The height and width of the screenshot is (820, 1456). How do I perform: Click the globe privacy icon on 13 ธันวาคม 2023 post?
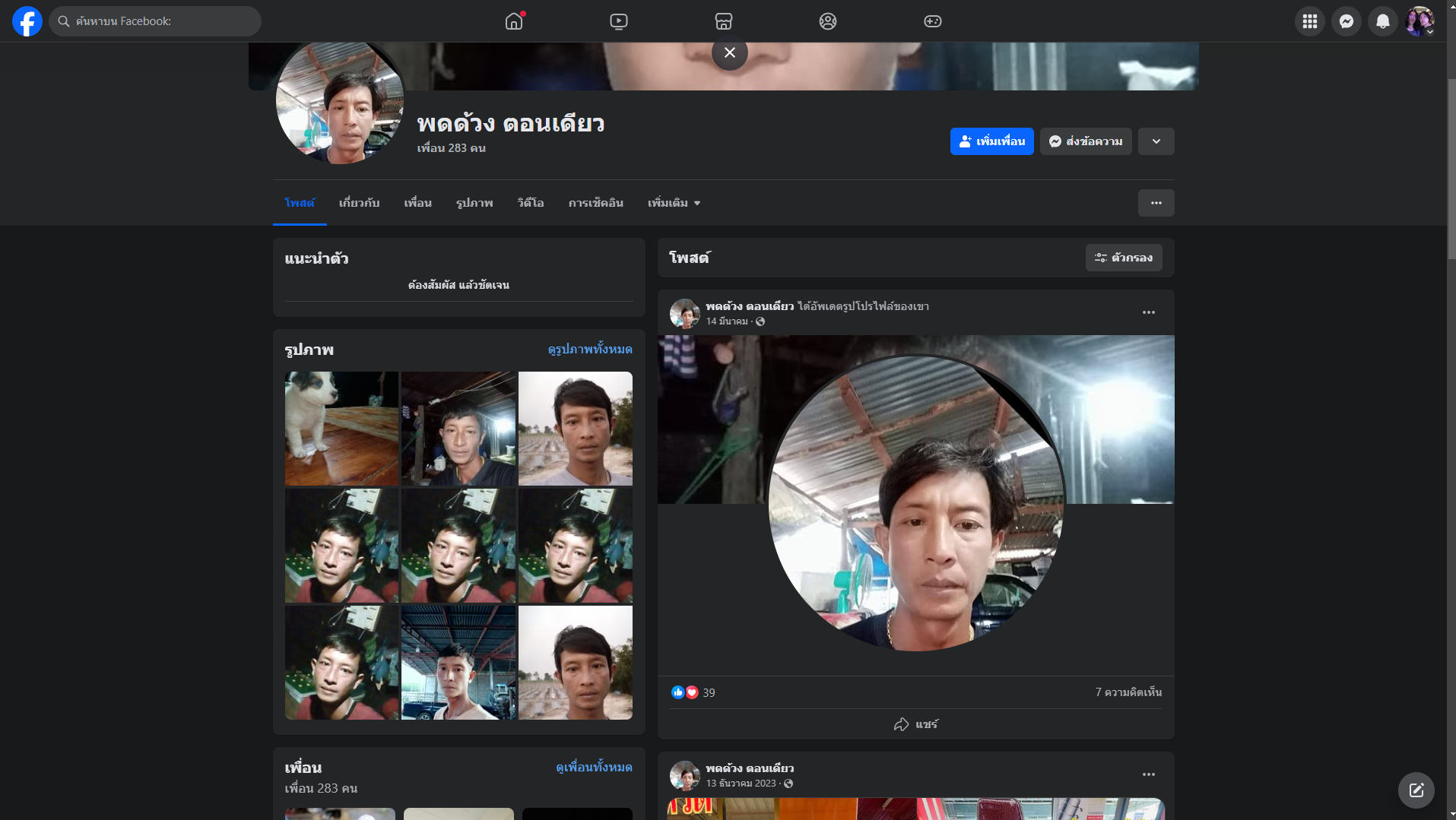coord(788,784)
